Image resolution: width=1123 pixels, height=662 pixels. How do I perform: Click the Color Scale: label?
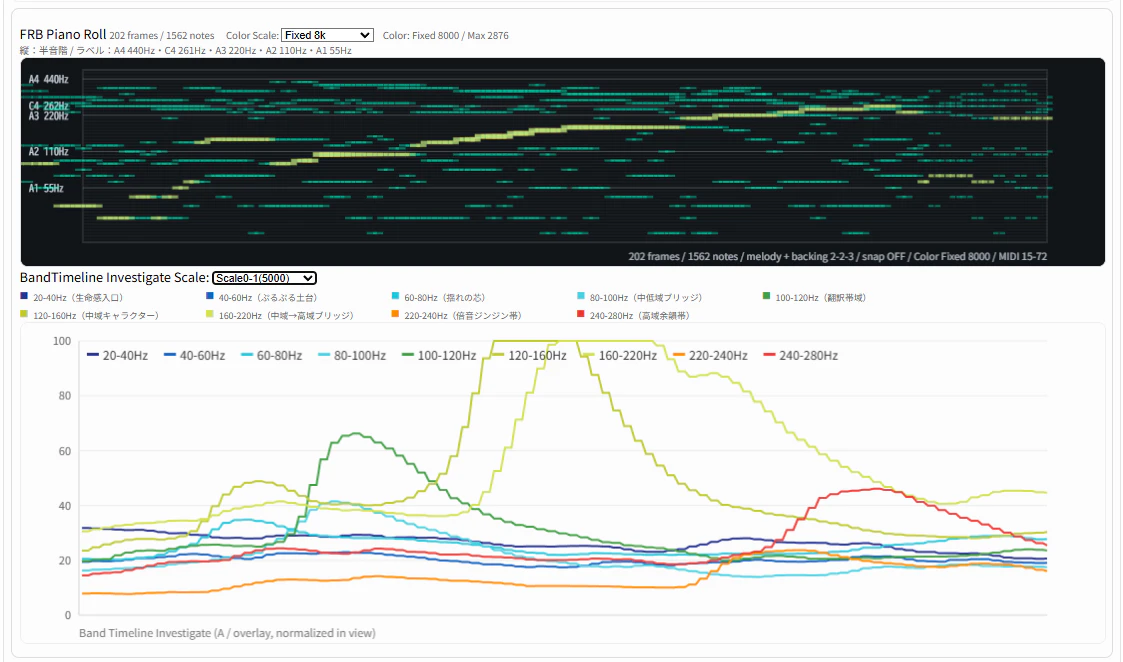252,35
